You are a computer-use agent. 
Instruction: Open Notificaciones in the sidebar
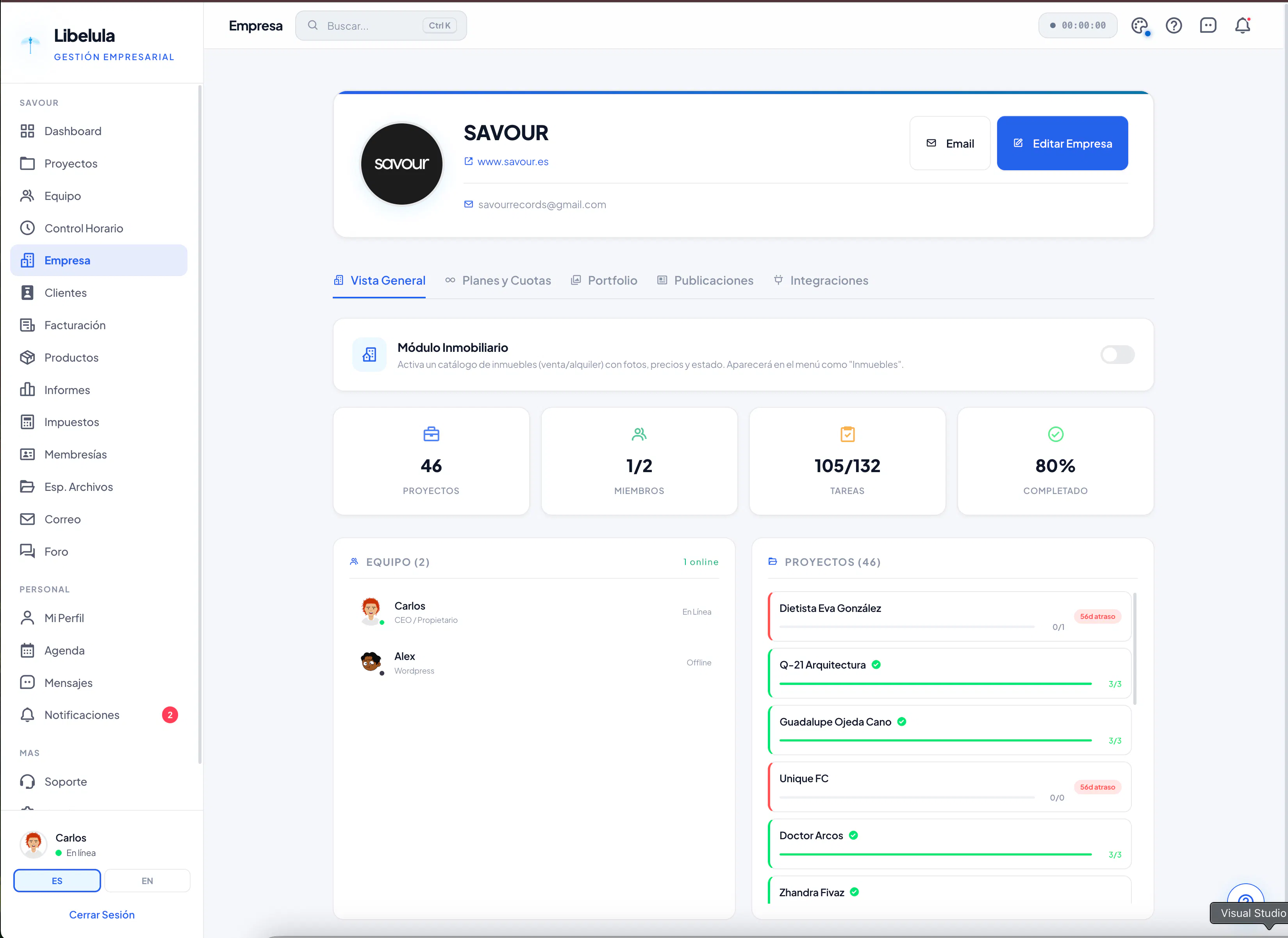tap(99, 715)
